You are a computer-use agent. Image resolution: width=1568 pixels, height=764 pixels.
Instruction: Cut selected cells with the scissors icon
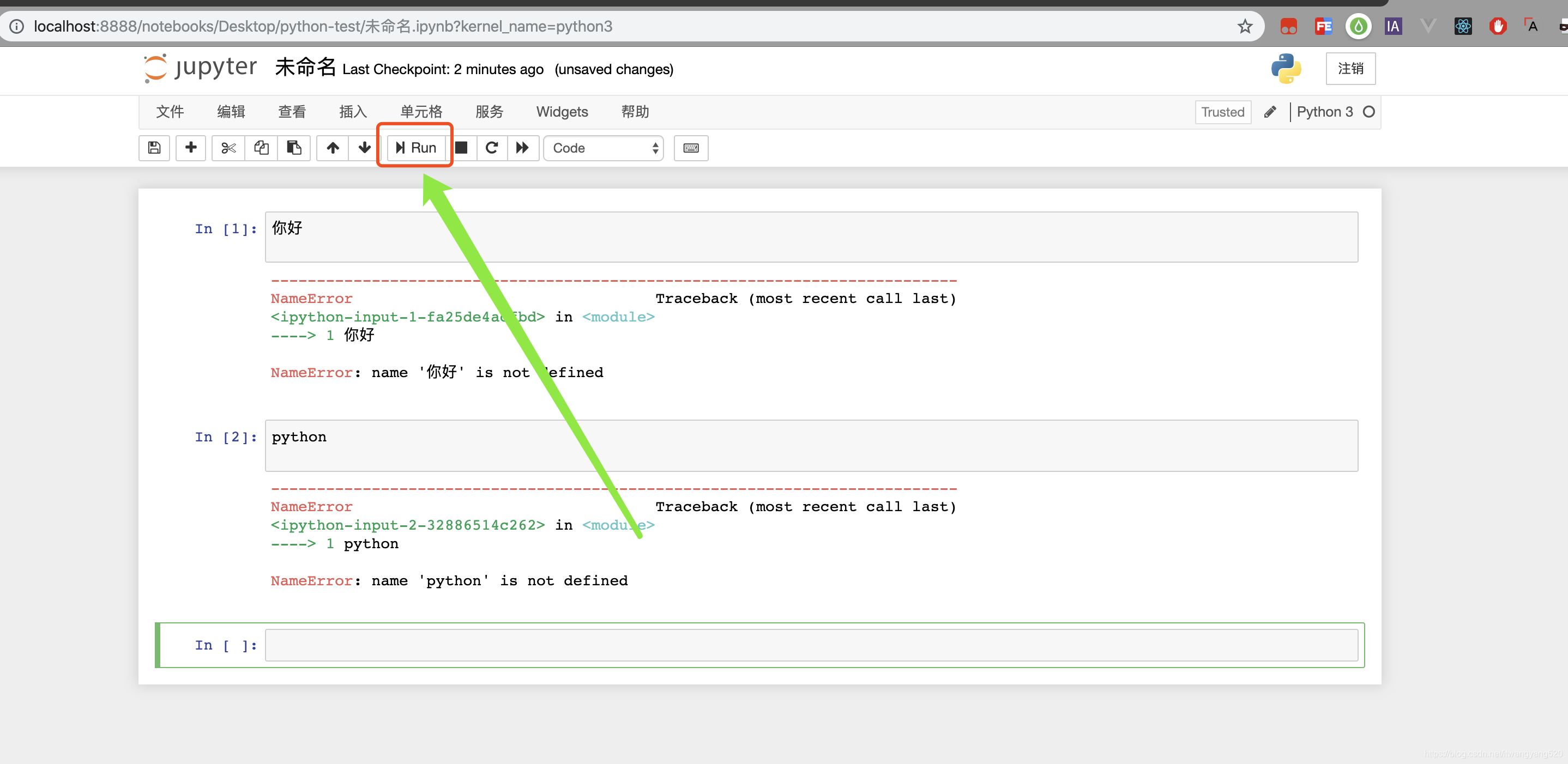tap(228, 148)
